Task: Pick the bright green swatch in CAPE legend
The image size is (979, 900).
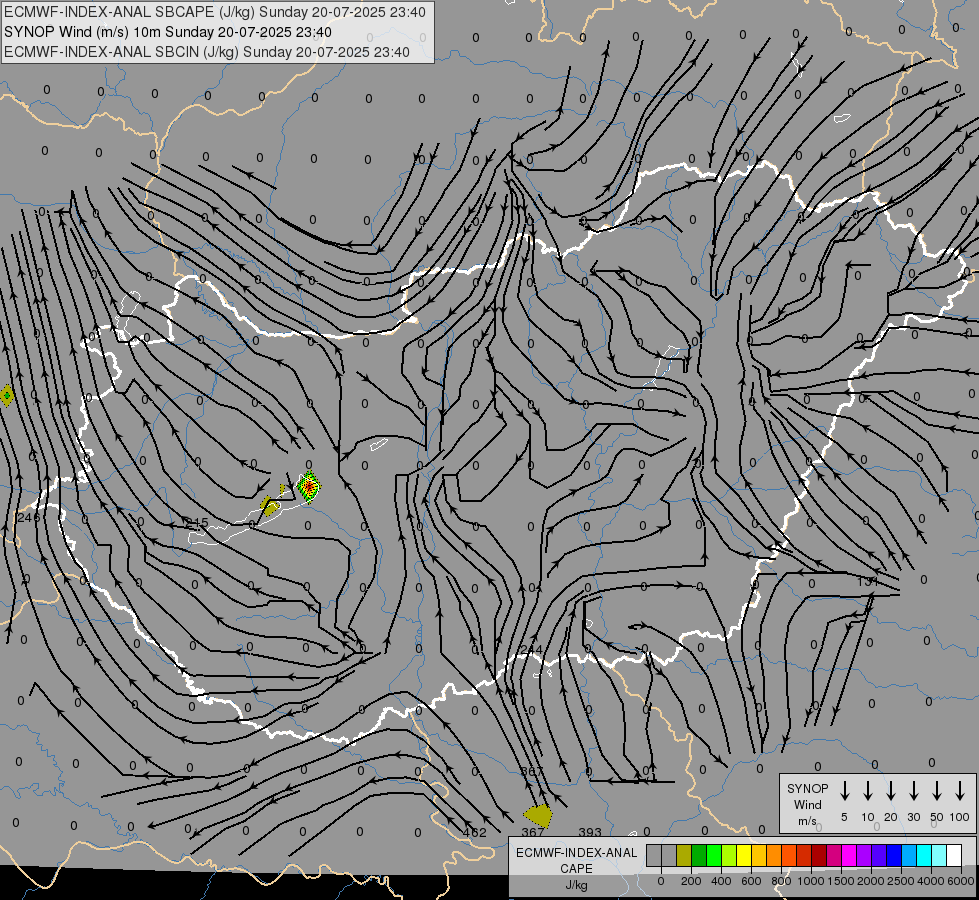Action: (714, 856)
